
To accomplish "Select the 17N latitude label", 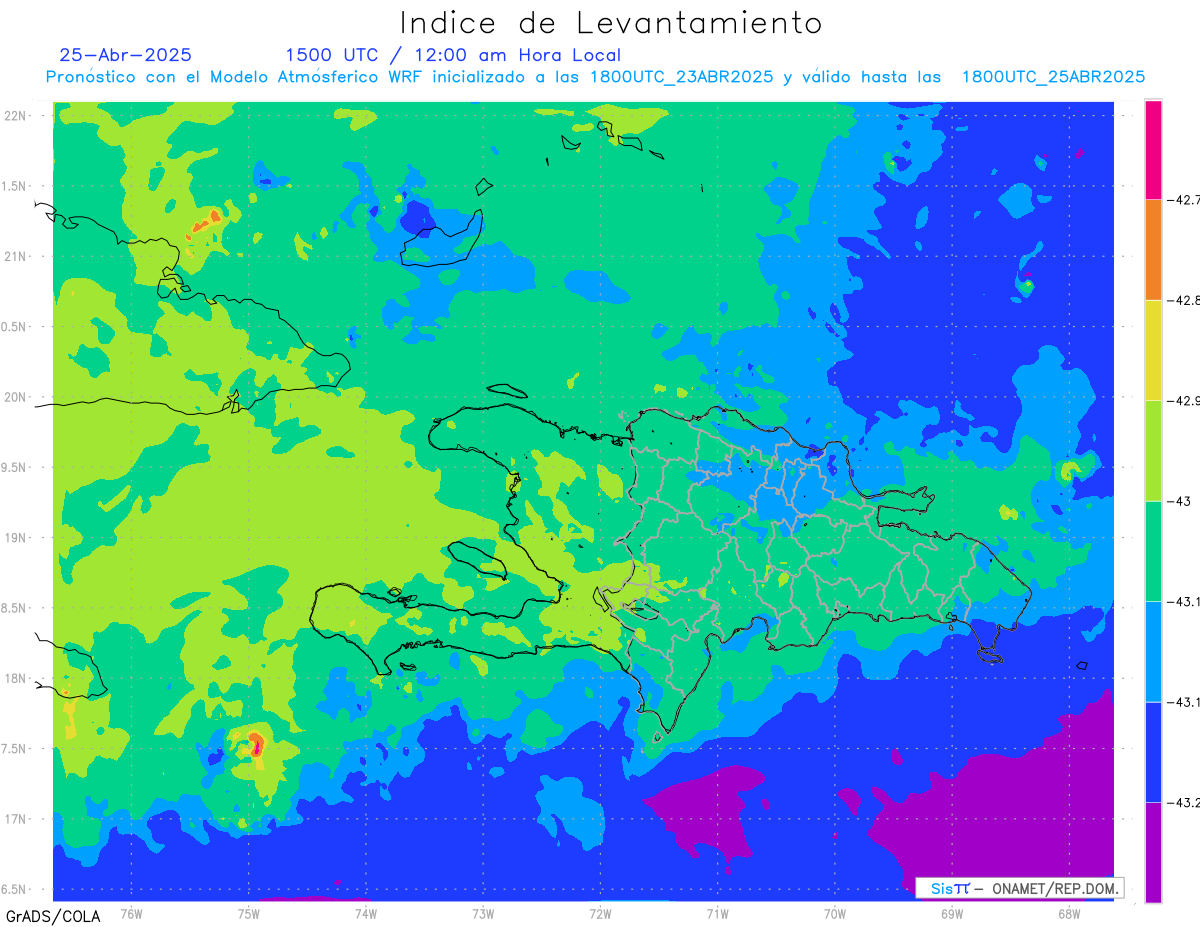I will tap(17, 819).
